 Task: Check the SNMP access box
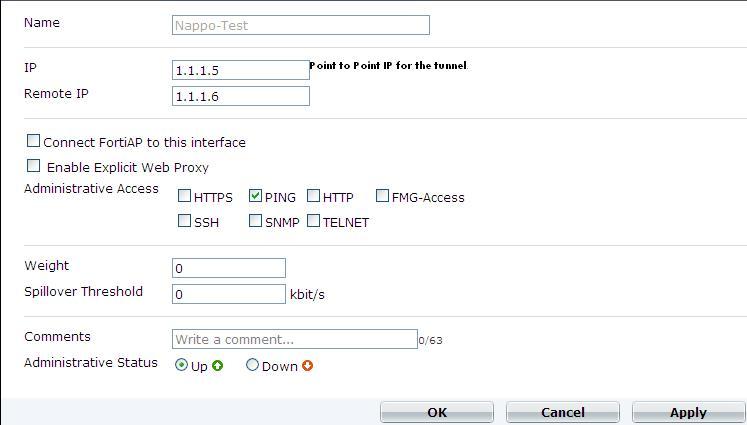256,221
